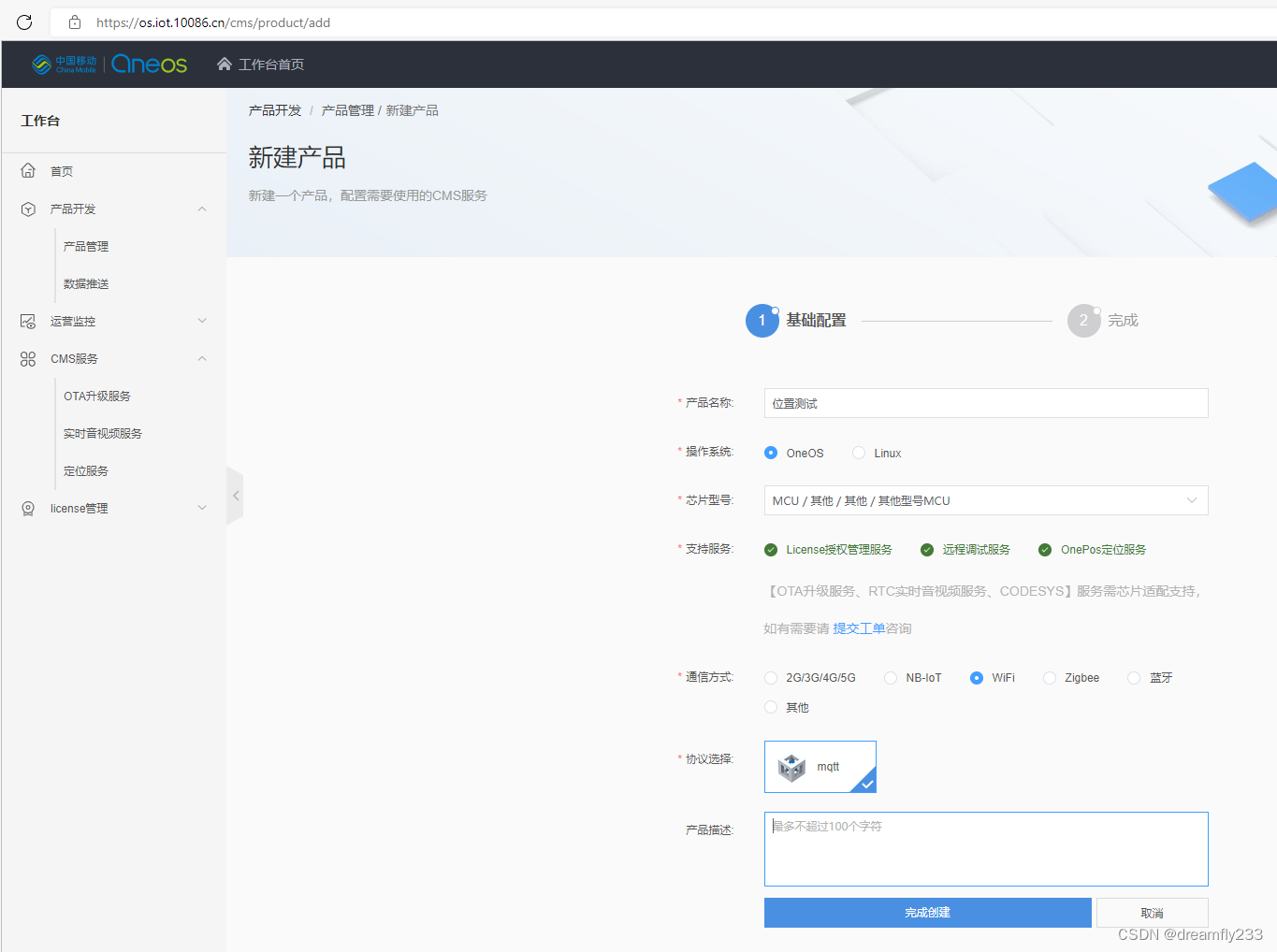Select Linux as operating system
Viewport: 1277px width, 952px height.
tap(859, 453)
